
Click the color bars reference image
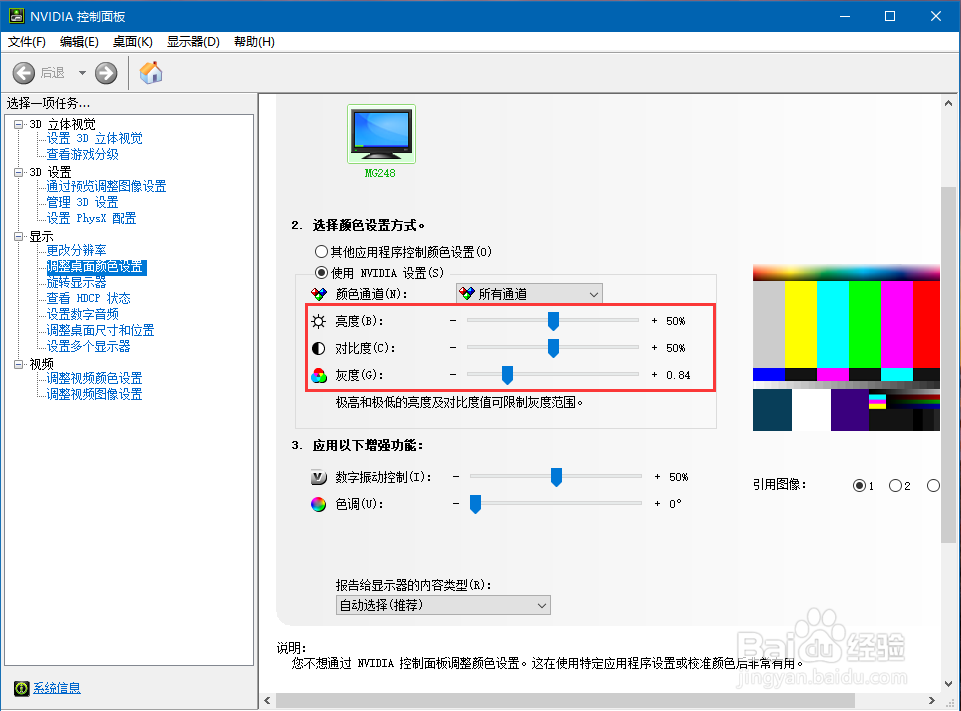pyautogui.click(x=846, y=348)
